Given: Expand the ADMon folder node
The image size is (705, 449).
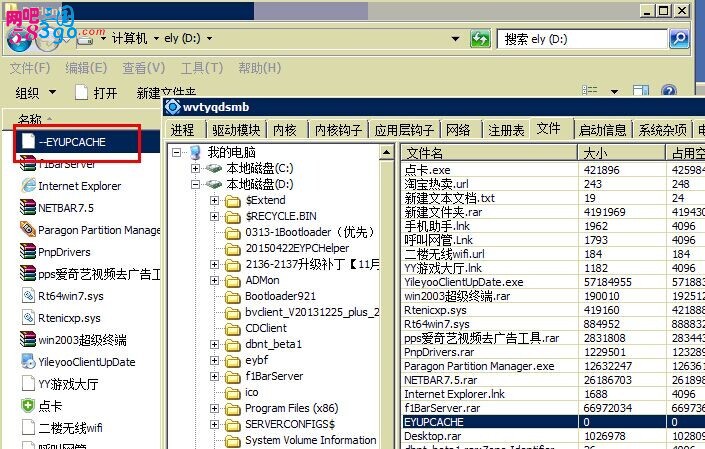Looking at the screenshot, I should click(x=214, y=280).
